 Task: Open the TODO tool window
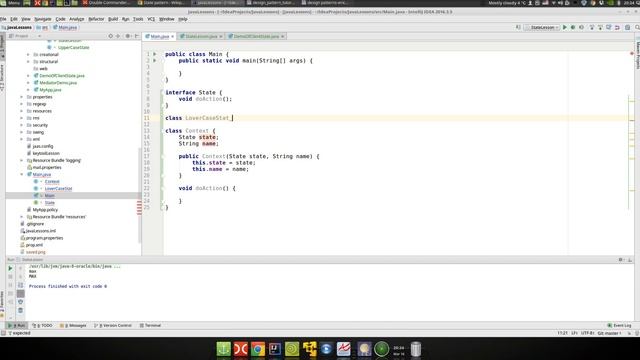[x=42, y=325]
